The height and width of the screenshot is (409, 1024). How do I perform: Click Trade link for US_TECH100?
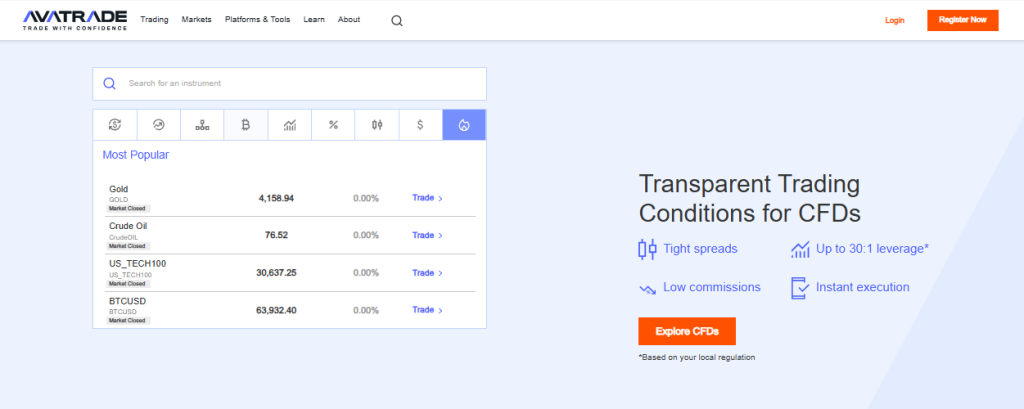point(427,272)
